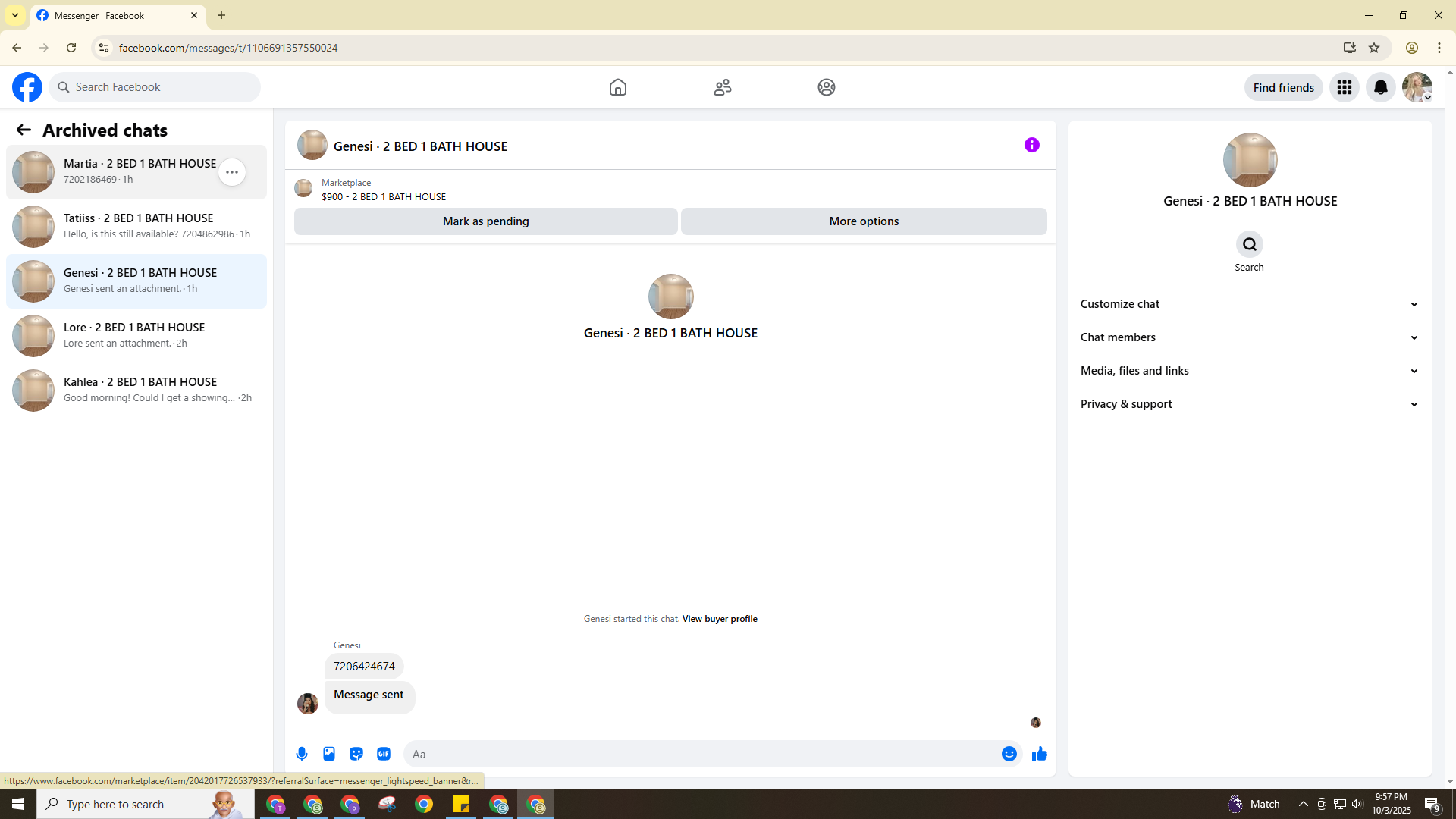Go back from Archived chats
The width and height of the screenshot is (1456, 819).
[x=24, y=130]
